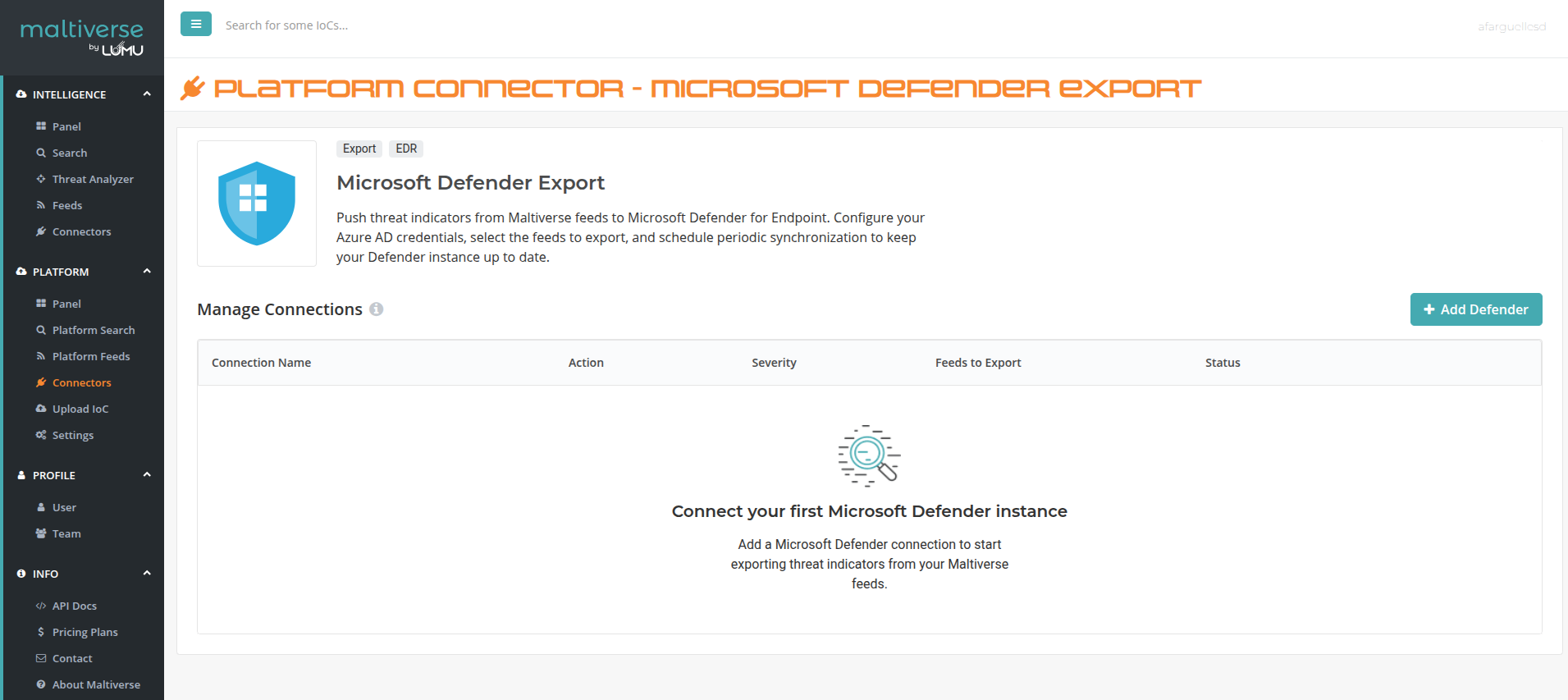This screenshot has height=700, width=1568.
Task: Click the Microsoft Defender shield logo
Action: tap(257, 204)
